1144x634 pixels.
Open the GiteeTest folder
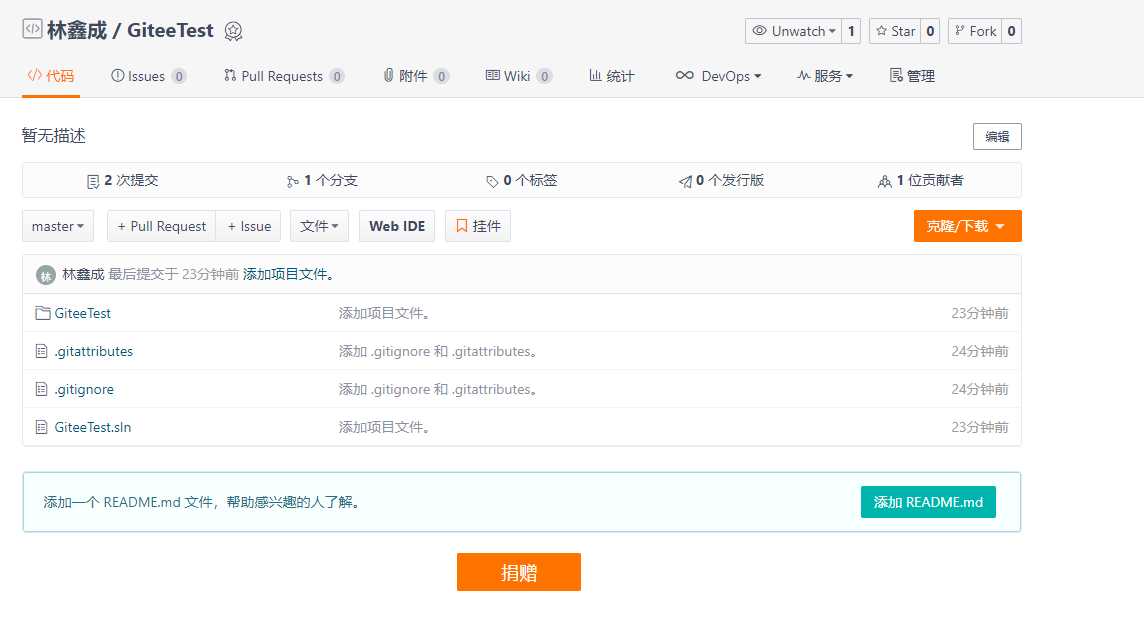point(82,313)
